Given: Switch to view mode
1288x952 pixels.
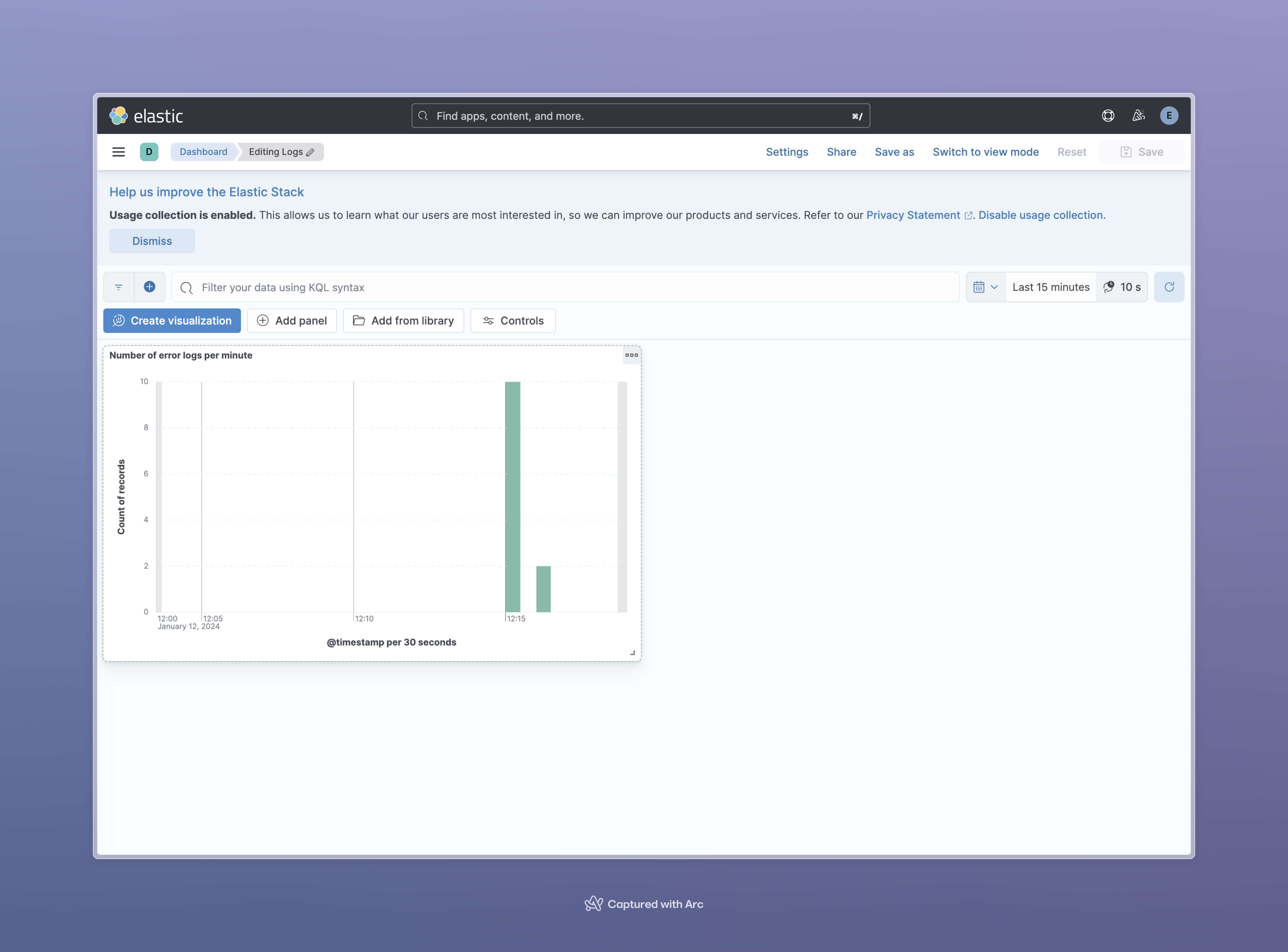Looking at the screenshot, I should pyautogui.click(x=985, y=152).
